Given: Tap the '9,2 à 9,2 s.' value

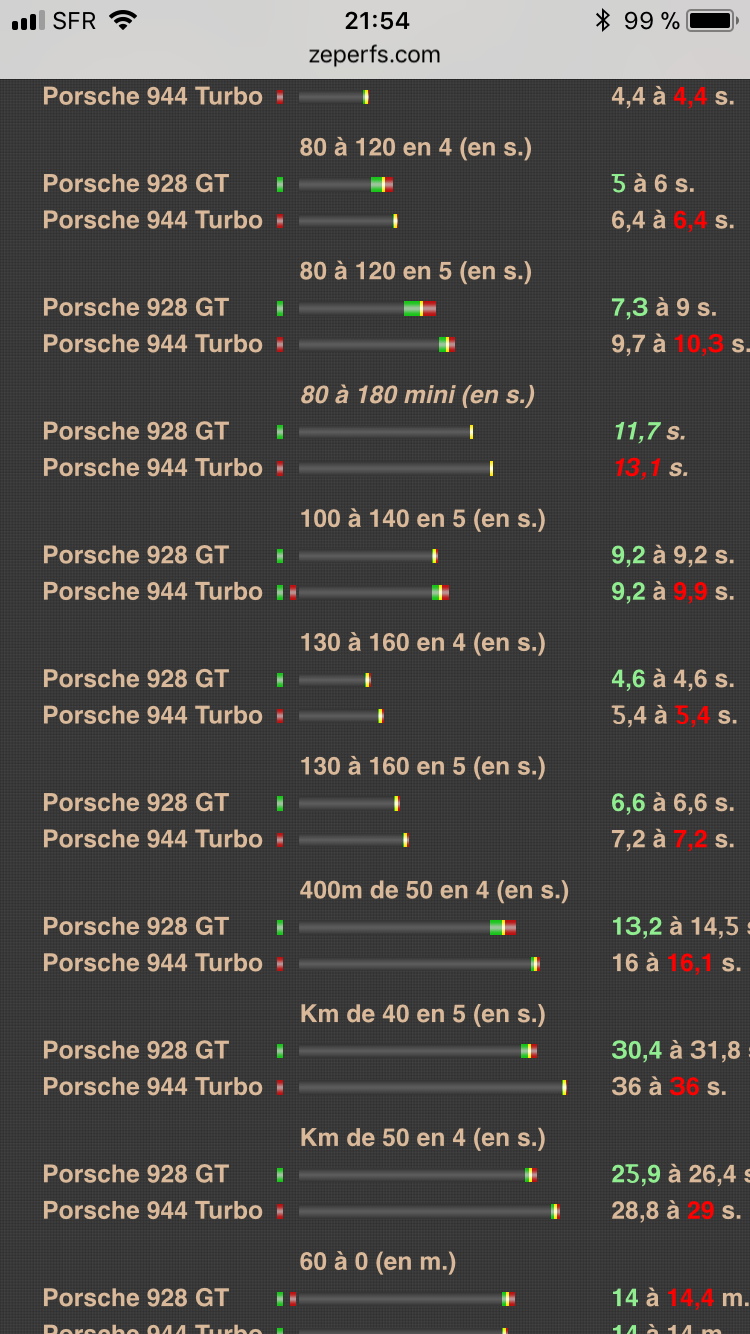Looking at the screenshot, I should [673, 557].
